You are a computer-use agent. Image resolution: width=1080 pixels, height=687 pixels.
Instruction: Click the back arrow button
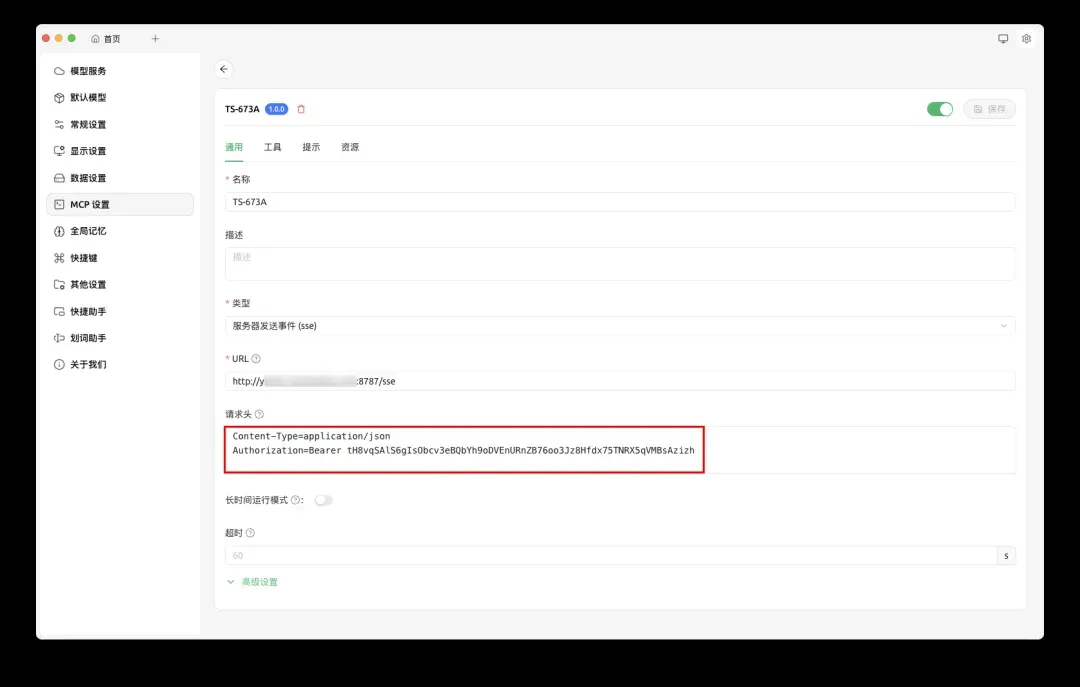pyautogui.click(x=223, y=69)
